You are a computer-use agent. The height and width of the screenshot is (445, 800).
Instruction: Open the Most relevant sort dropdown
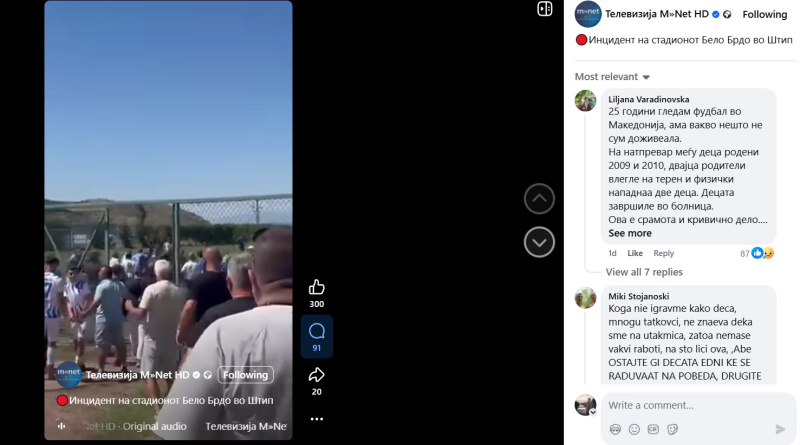click(x=612, y=77)
